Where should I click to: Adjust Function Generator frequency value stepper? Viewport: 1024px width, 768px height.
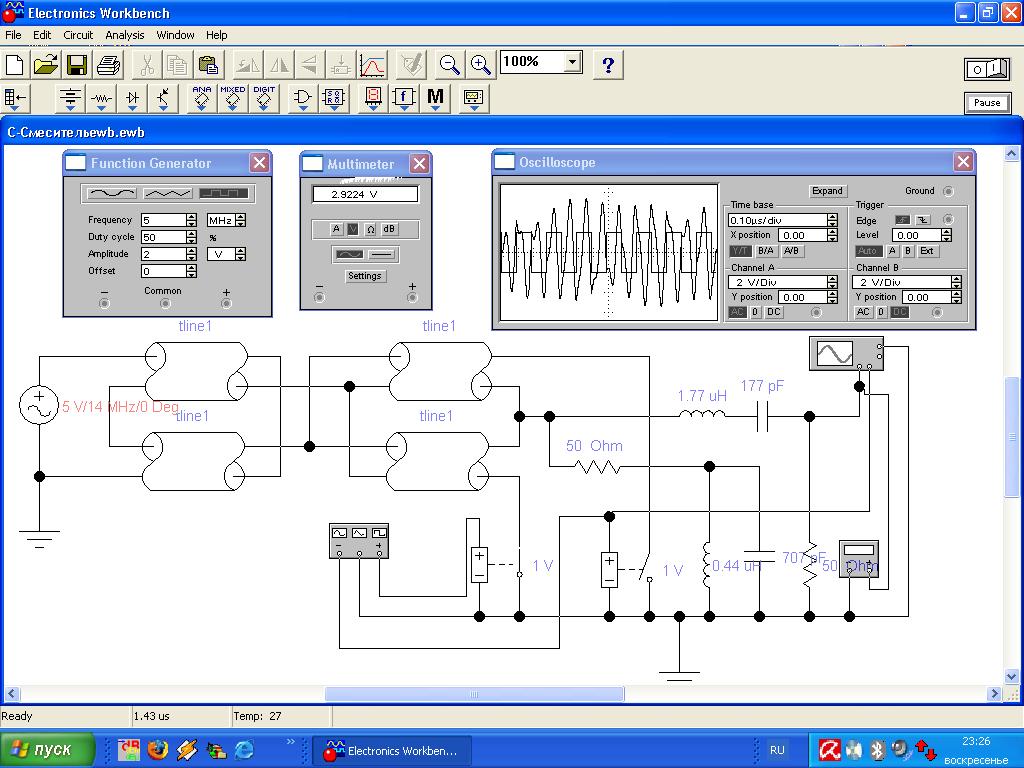191,220
